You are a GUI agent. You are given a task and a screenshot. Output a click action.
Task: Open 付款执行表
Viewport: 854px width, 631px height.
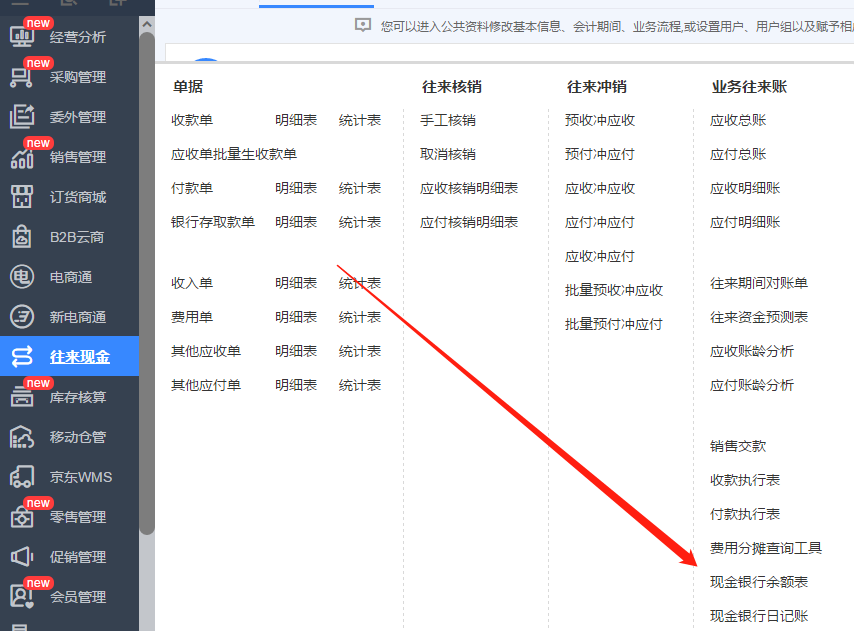[x=745, y=514]
